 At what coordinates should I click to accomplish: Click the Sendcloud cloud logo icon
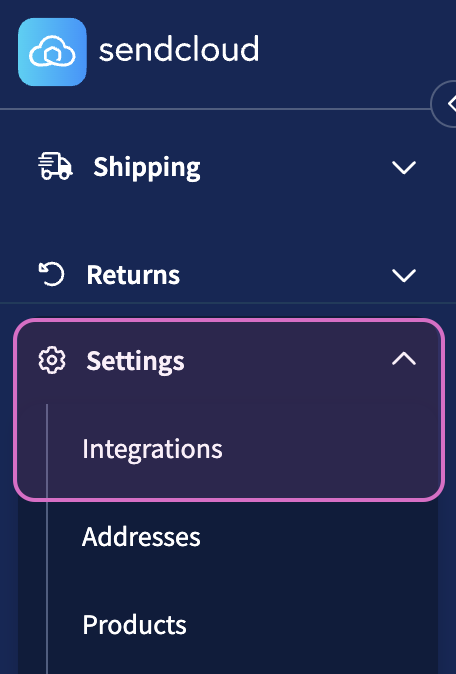[52, 52]
